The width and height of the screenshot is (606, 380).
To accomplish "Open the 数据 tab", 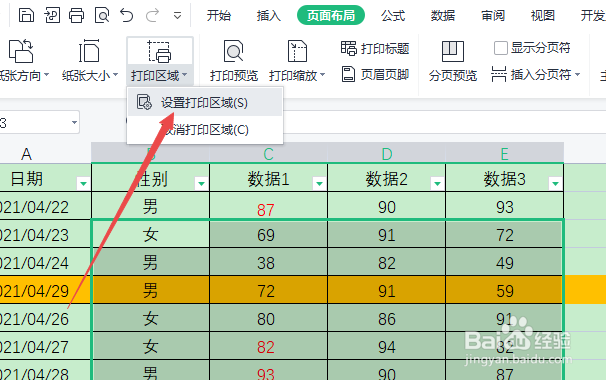I will point(443,15).
